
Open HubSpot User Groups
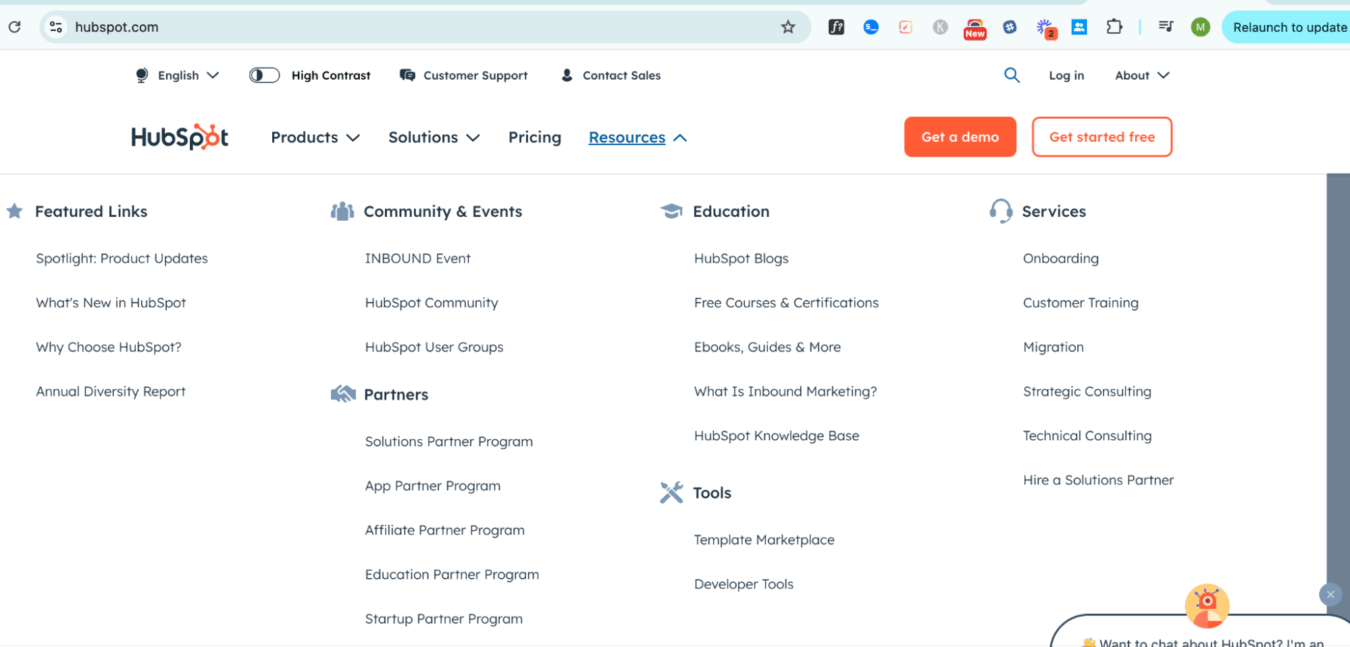(434, 347)
